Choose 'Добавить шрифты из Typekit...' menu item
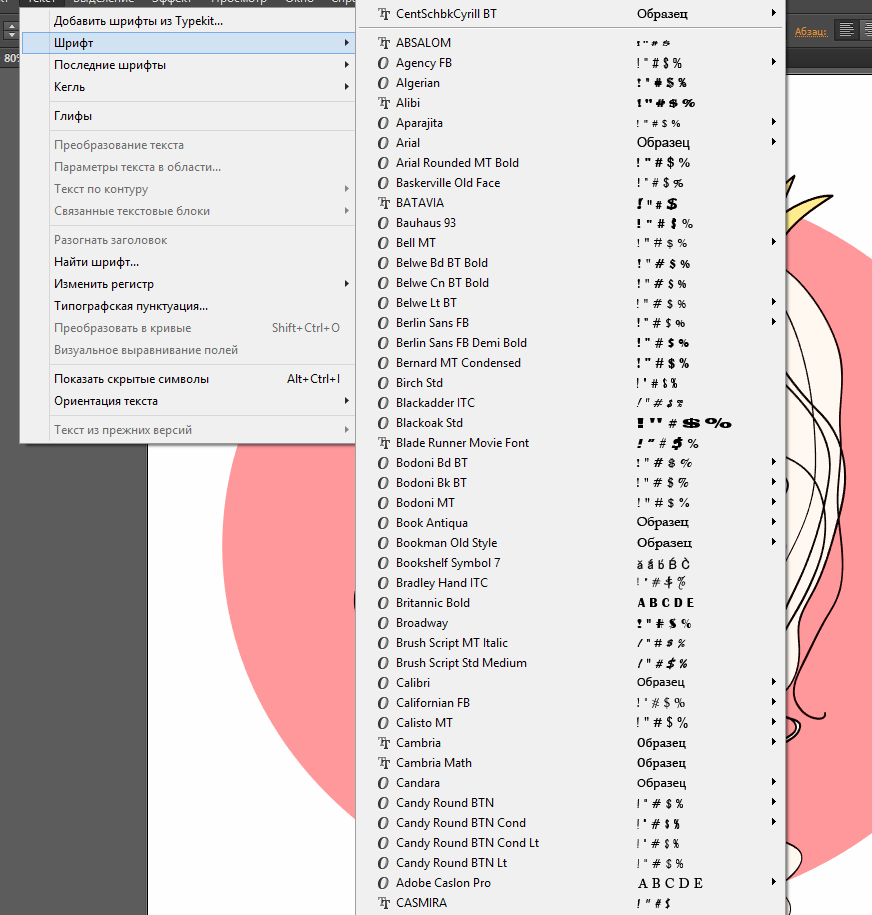872x915 pixels. click(188, 21)
